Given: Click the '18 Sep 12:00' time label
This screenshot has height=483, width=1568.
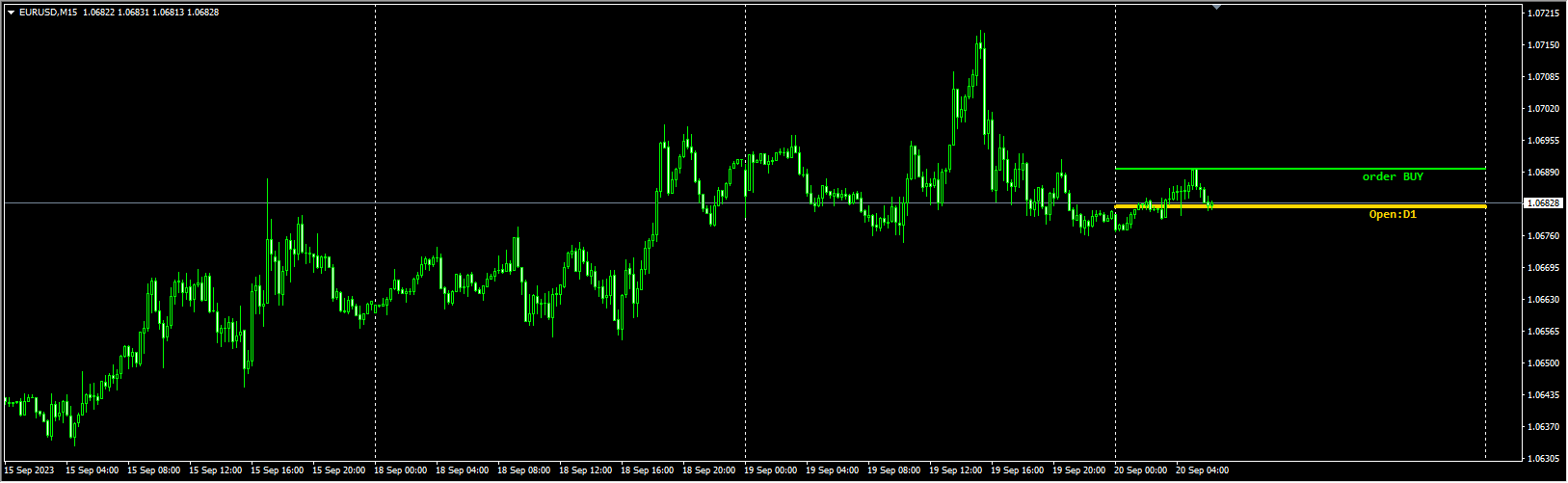Looking at the screenshot, I should [x=585, y=471].
